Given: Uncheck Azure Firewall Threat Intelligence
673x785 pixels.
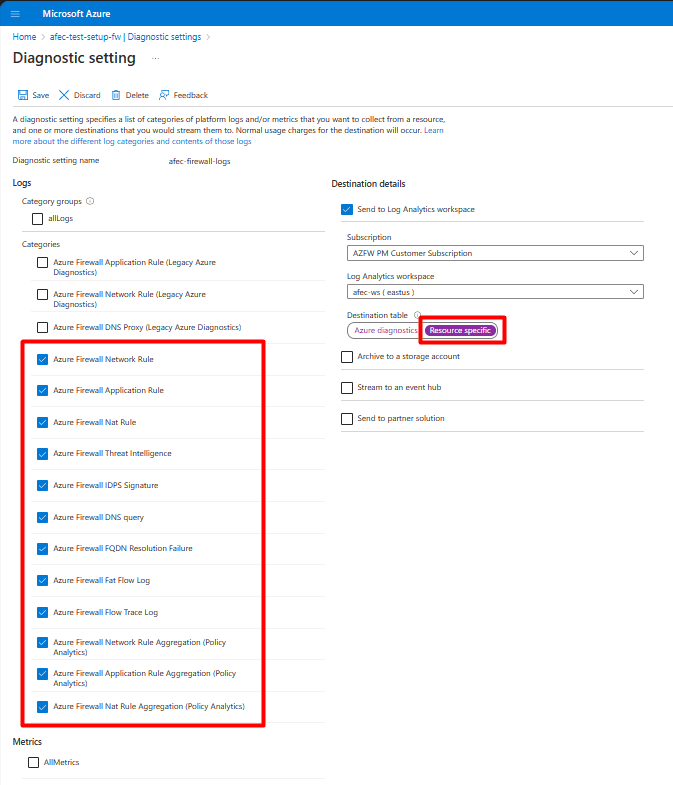Looking at the screenshot, I should [x=43, y=454].
